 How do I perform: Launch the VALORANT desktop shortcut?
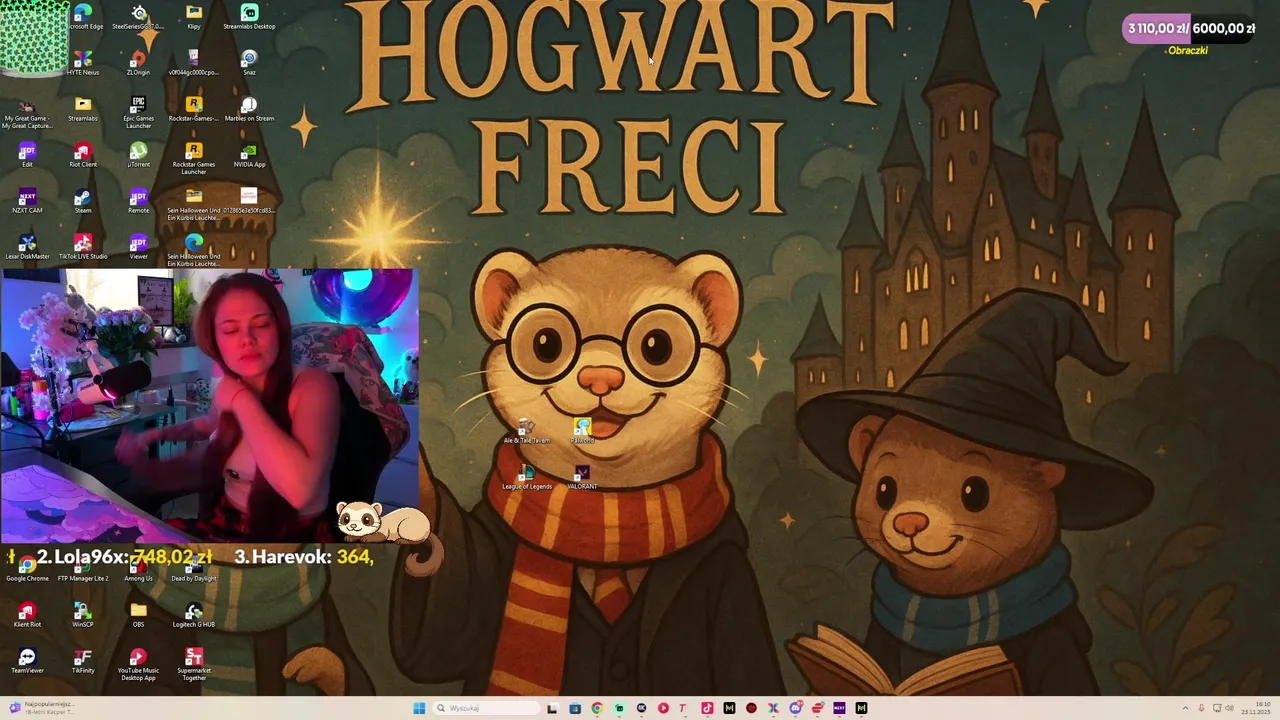click(x=582, y=477)
